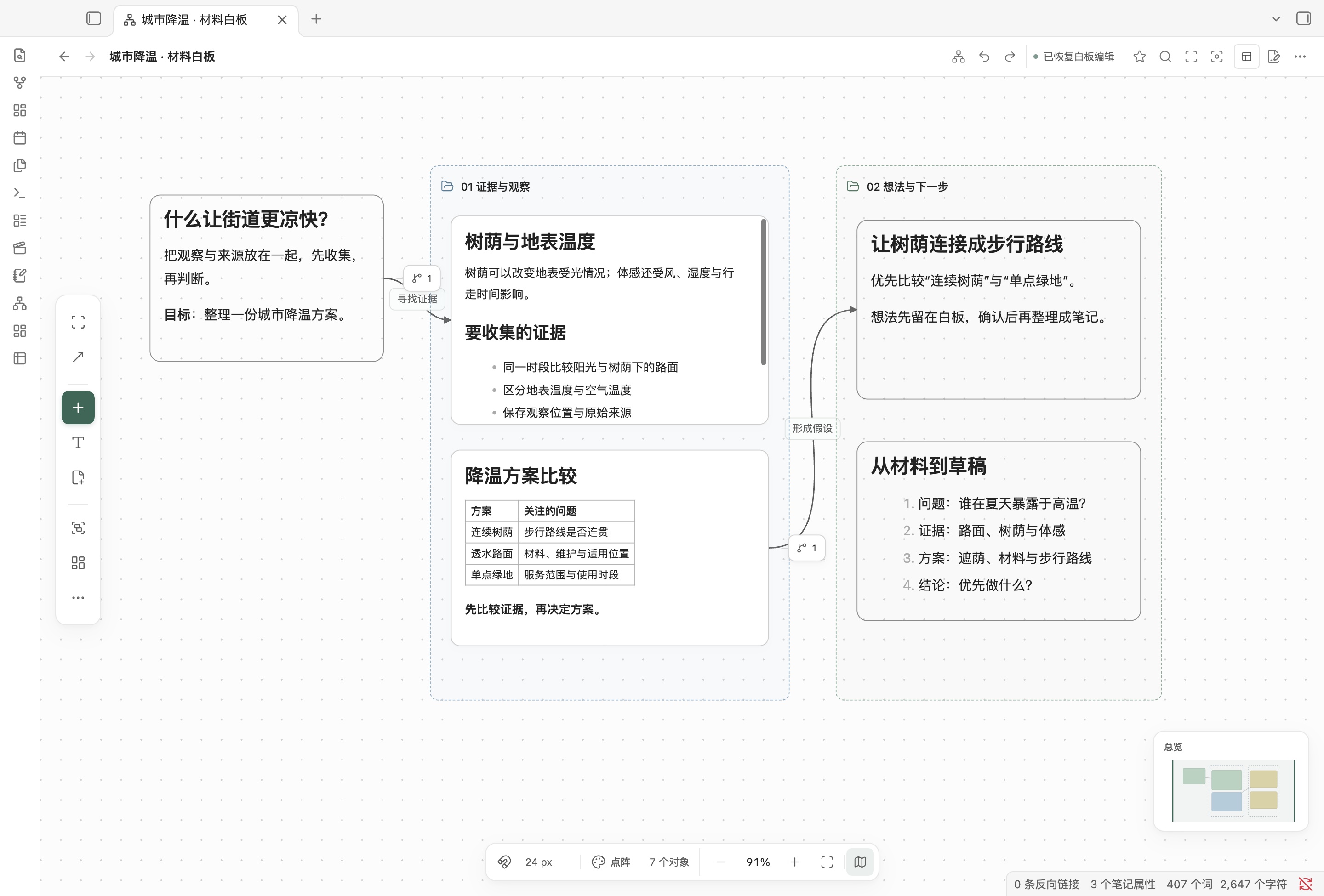This screenshot has width=1324, height=896.
Task: Select the 形成假设 connector label
Action: coord(812,428)
